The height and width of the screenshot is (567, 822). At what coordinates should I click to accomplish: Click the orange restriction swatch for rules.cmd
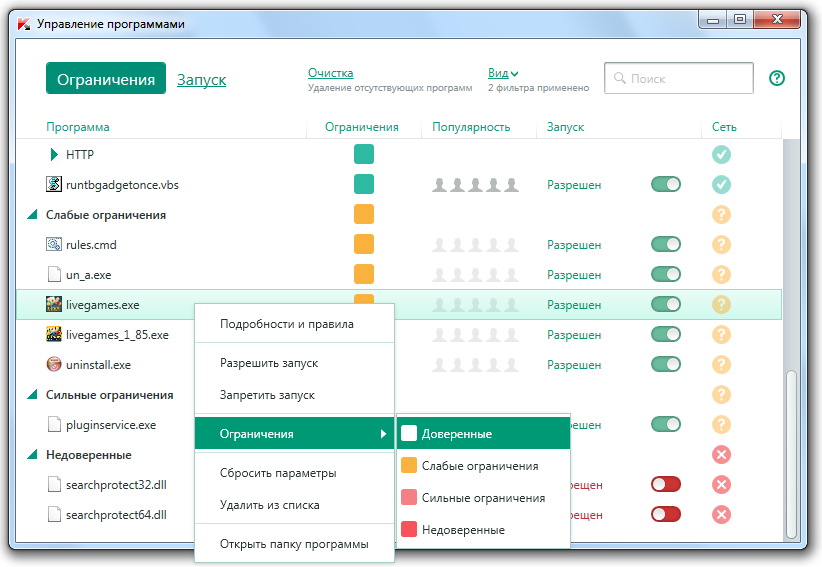[x=364, y=244]
